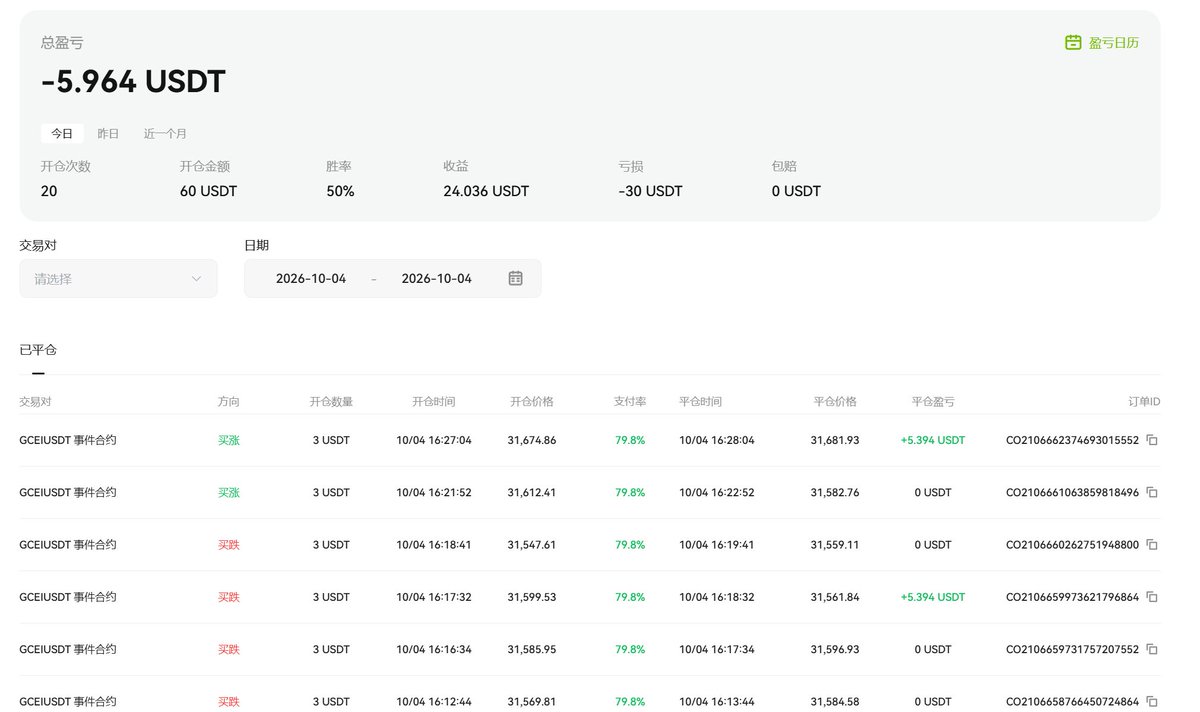Click the 60 USDT 开仓金额 value
This screenshot has width=1200, height=712.
[208, 191]
